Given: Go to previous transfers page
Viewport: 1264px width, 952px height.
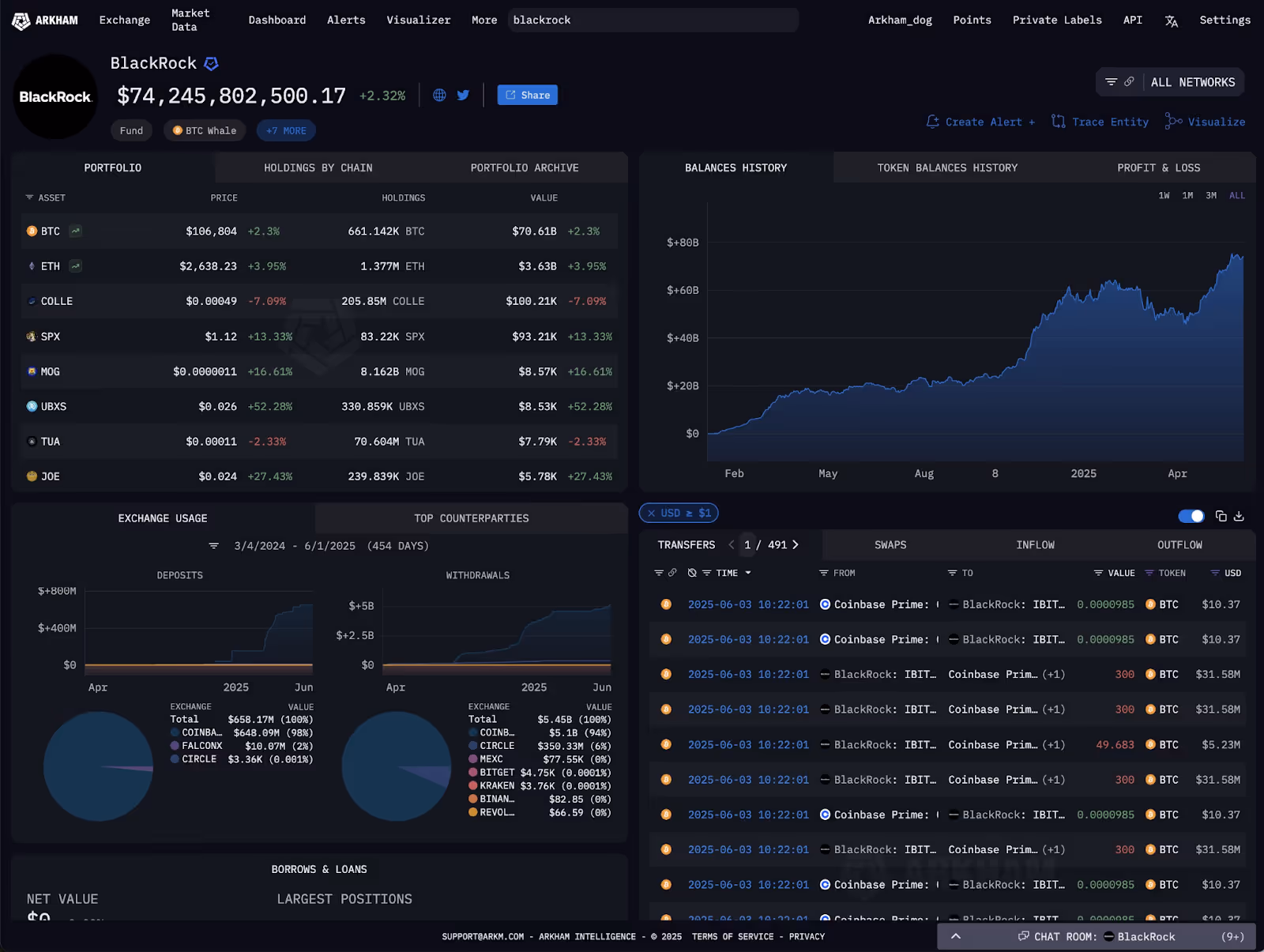Looking at the screenshot, I should pyautogui.click(x=732, y=544).
